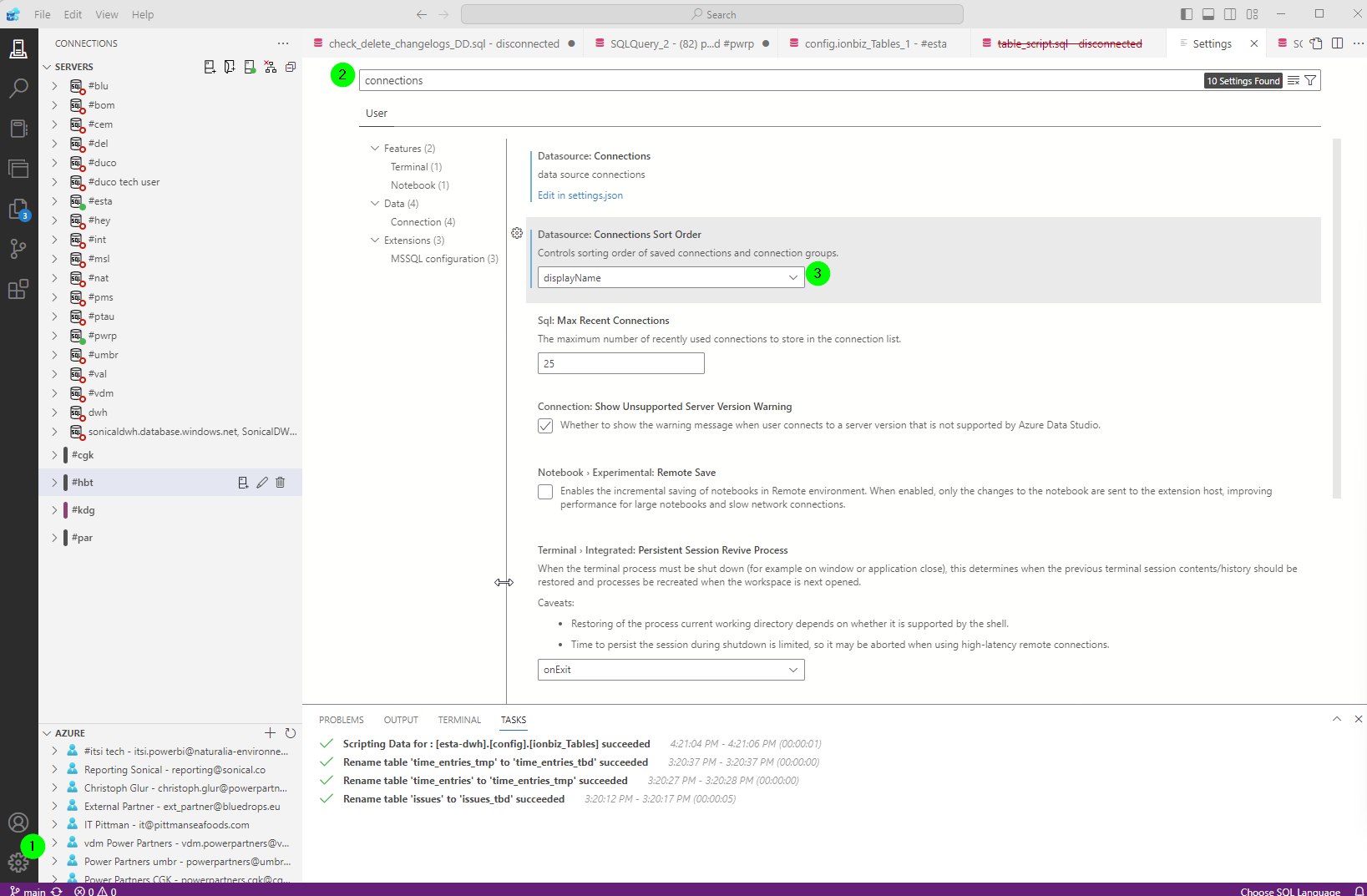Open the Settings search filter funnel
The height and width of the screenshot is (896, 1367).
[x=1310, y=80]
